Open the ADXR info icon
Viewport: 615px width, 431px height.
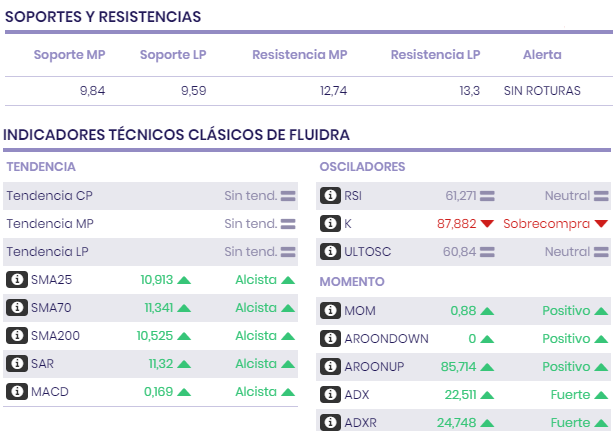(x=329, y=423)
